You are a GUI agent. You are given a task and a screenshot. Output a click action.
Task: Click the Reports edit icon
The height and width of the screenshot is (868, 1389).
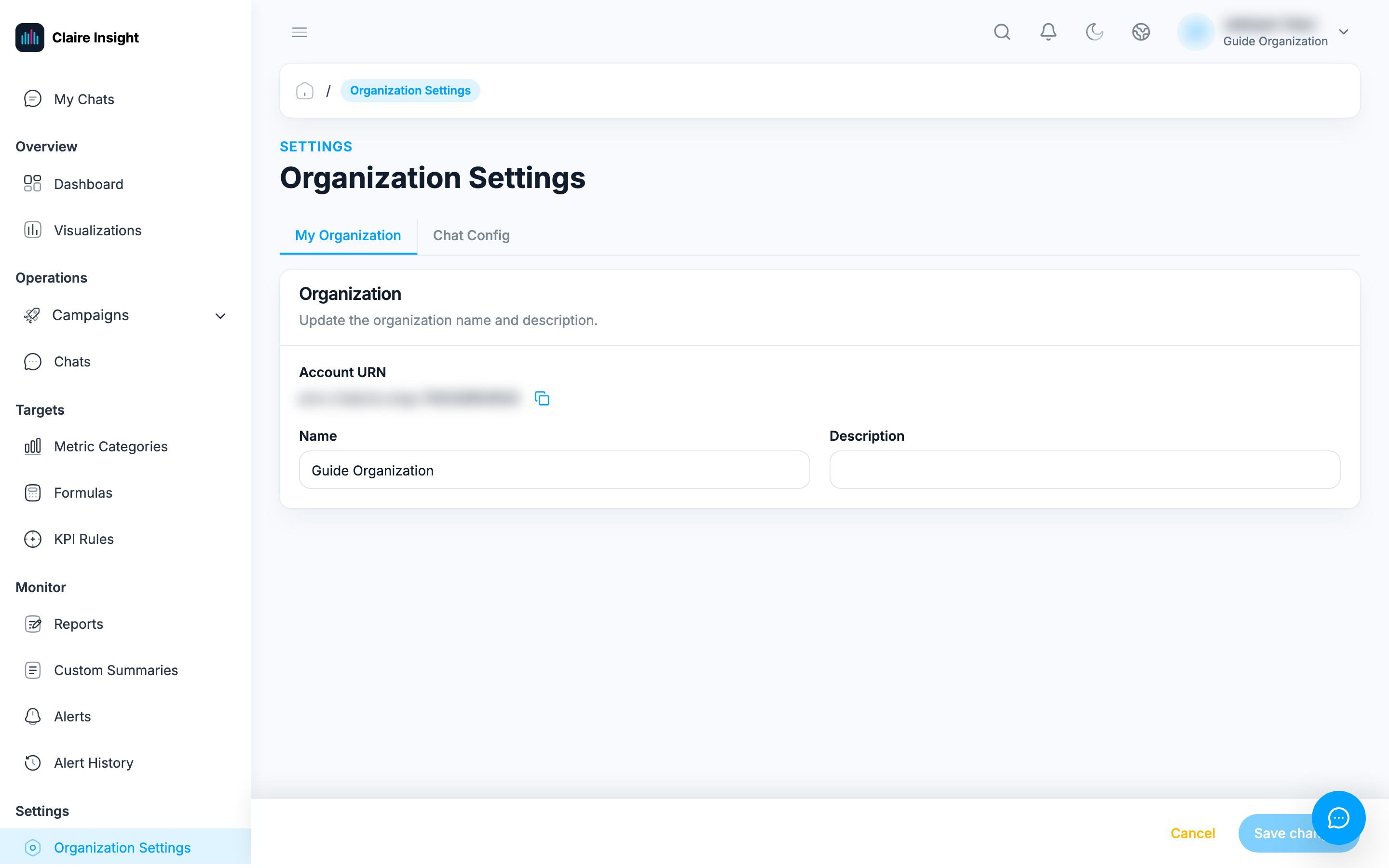point(33,624)
